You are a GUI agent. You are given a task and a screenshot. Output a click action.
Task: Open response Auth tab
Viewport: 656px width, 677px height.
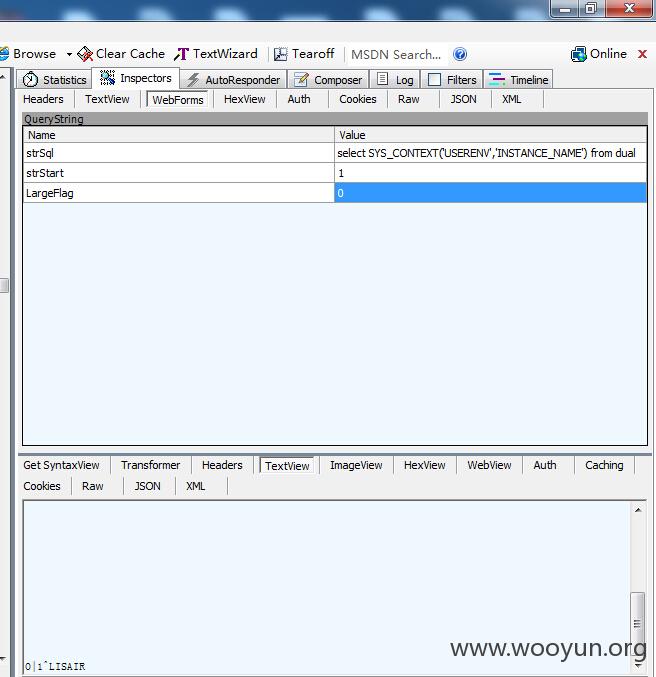point(545,465)
